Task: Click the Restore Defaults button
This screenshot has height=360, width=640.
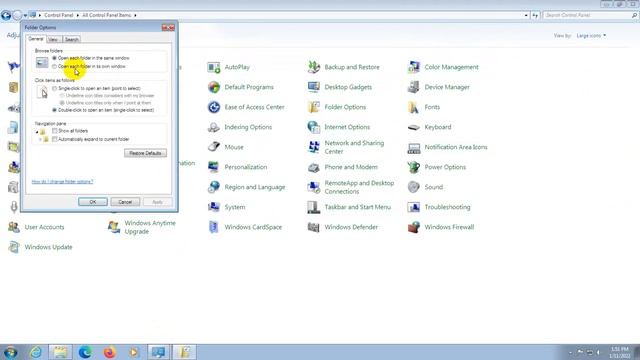Action: coord(145,153)
